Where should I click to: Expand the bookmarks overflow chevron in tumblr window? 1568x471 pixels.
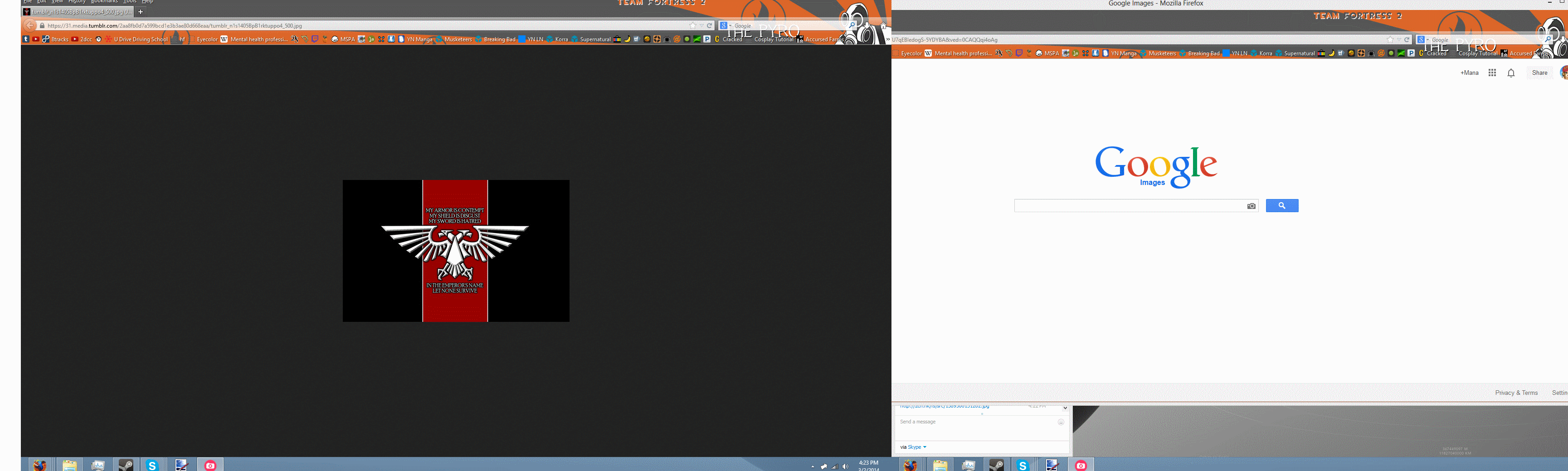(887, 39)
